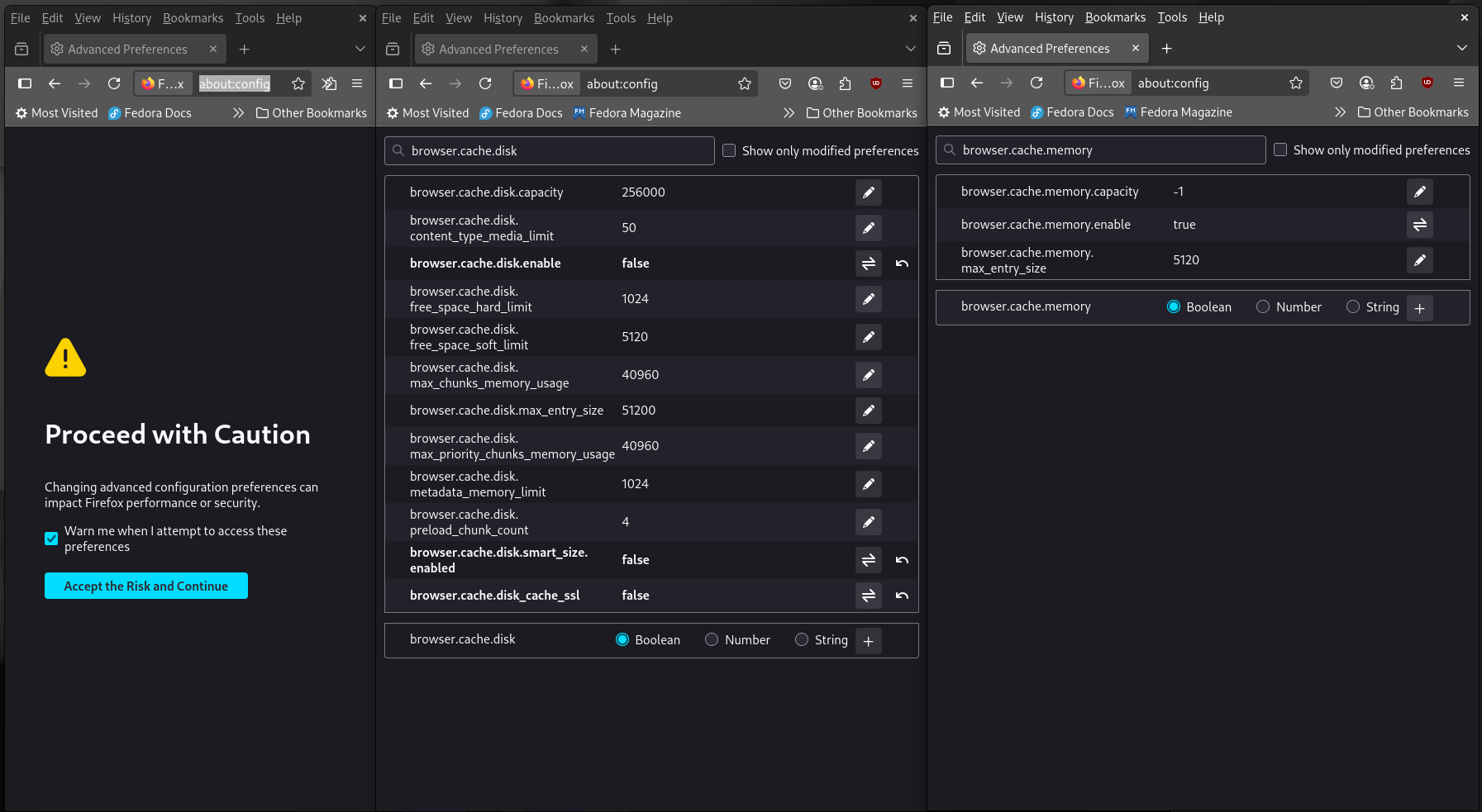Open Pocket save icon in right window
This screenshot has width=1482, height=812.
[x=1337, y=83]
